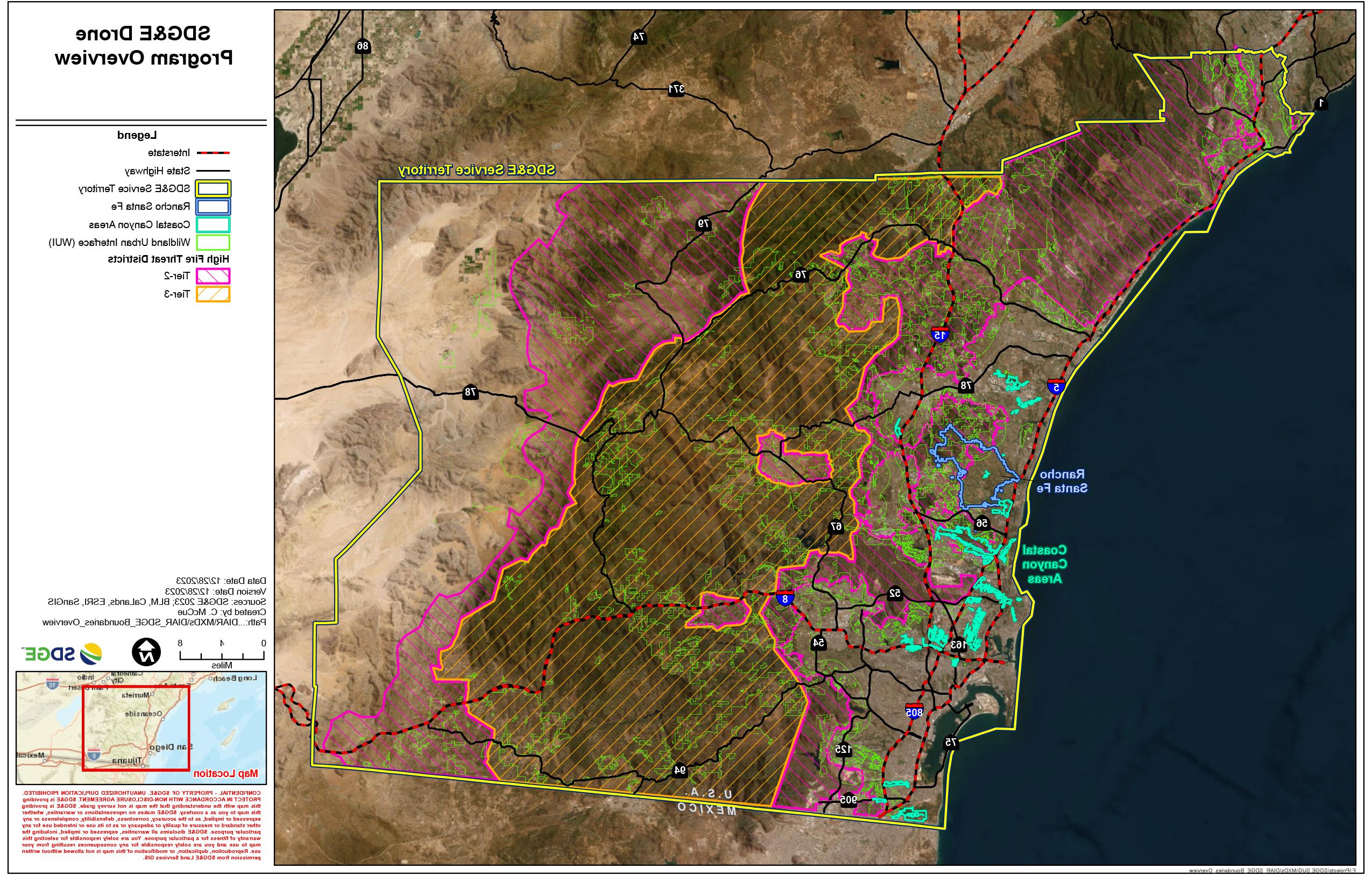This screenshot has height=875, width=1372.
Task: Click the blue 'Rancho Santa Fe' map label
Action: pos(1062,481)
